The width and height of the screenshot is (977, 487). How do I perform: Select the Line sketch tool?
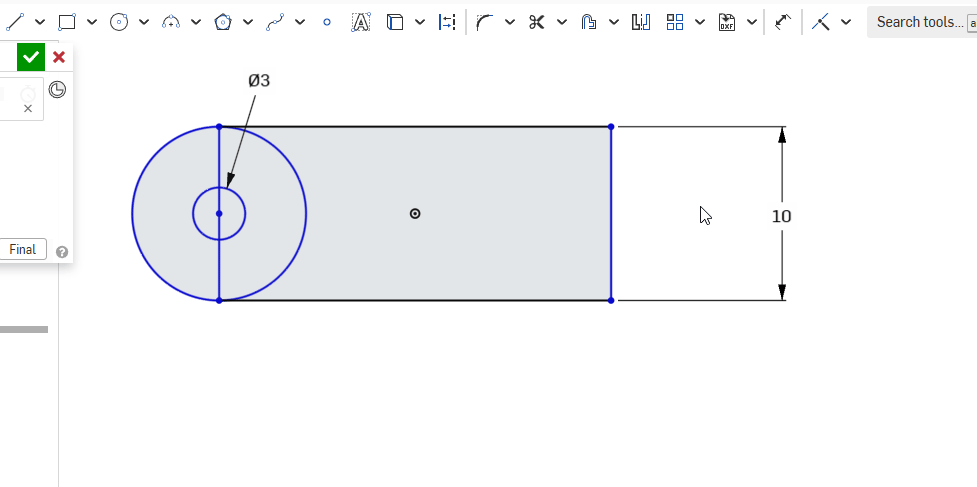pos(14,22)
